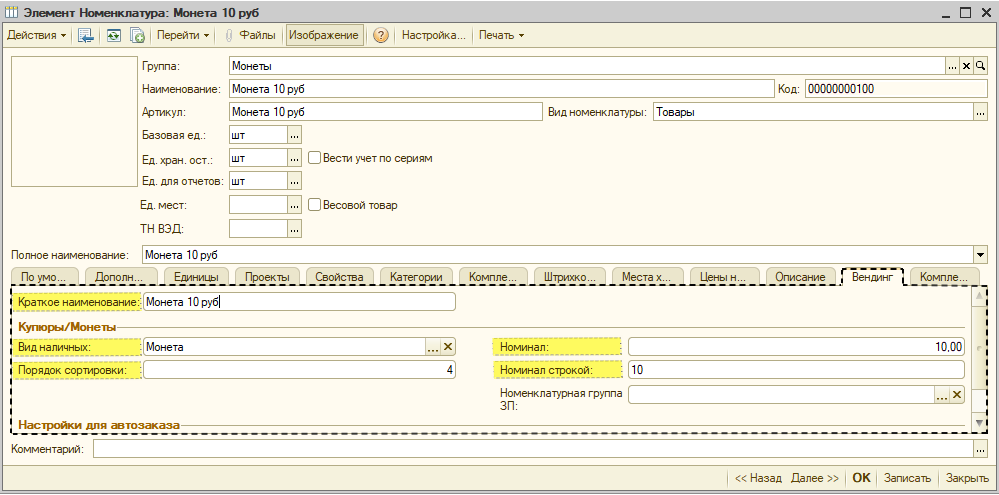
Task: Select the Вендинг tab
Action: click(x=872, y=277)
